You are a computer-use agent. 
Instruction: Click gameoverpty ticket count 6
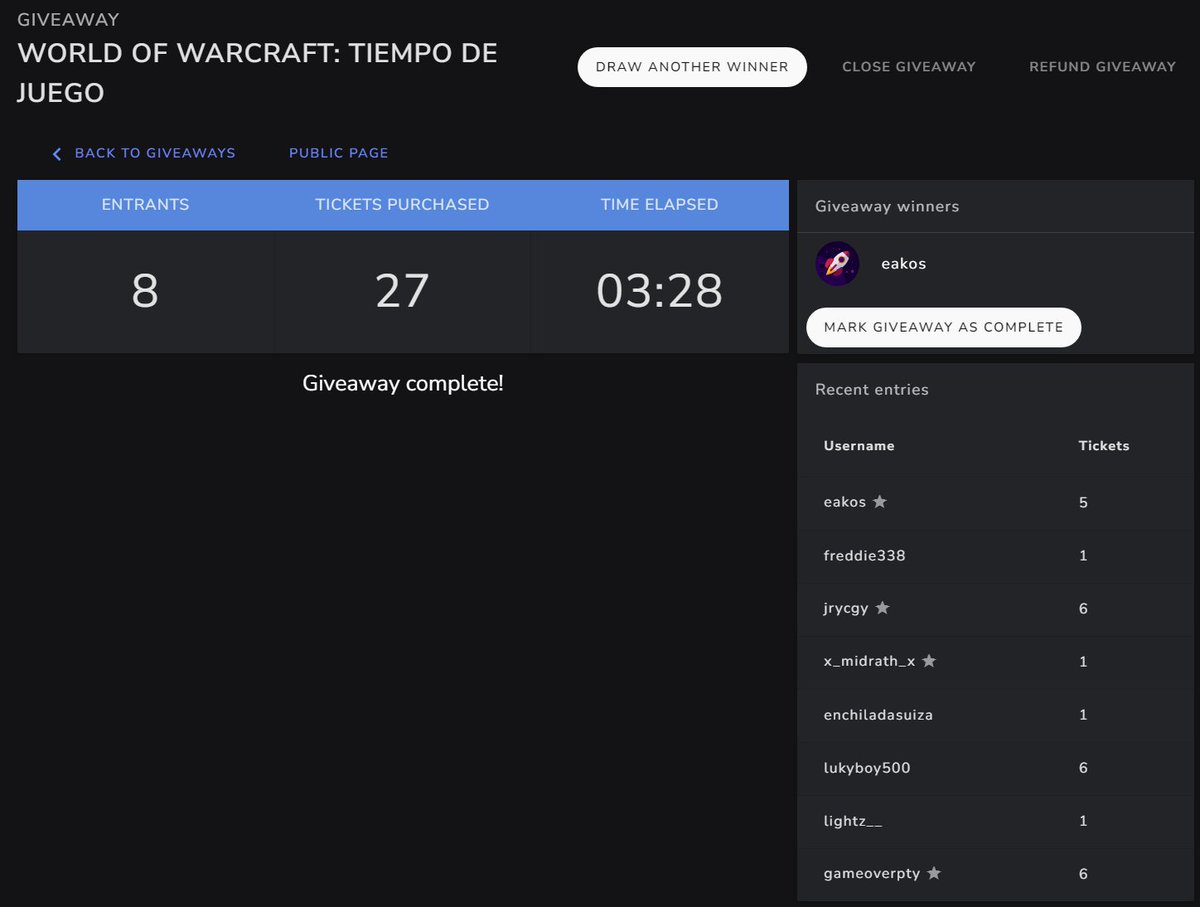coord(1083,873)
